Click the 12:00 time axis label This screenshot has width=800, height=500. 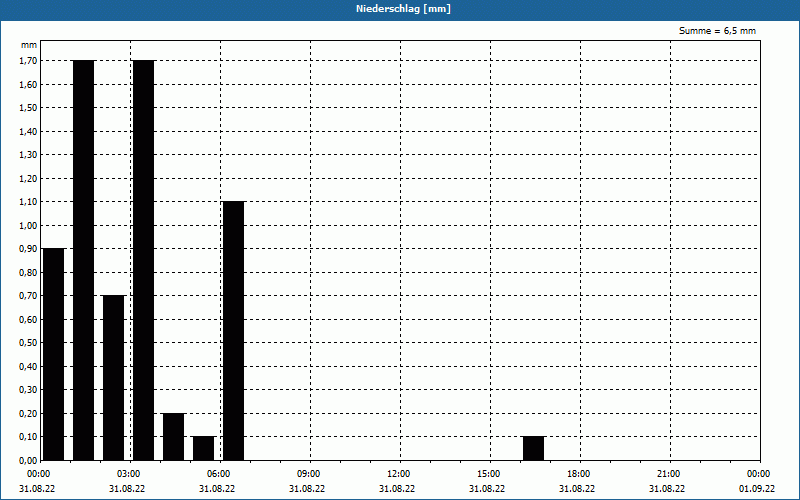point(398,474)
